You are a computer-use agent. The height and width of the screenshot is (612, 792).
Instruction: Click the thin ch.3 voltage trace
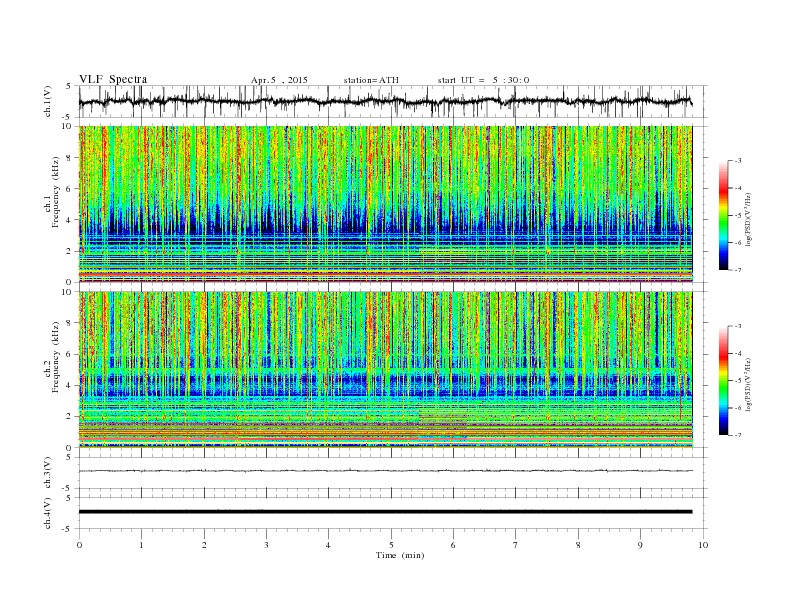point(385,471)
